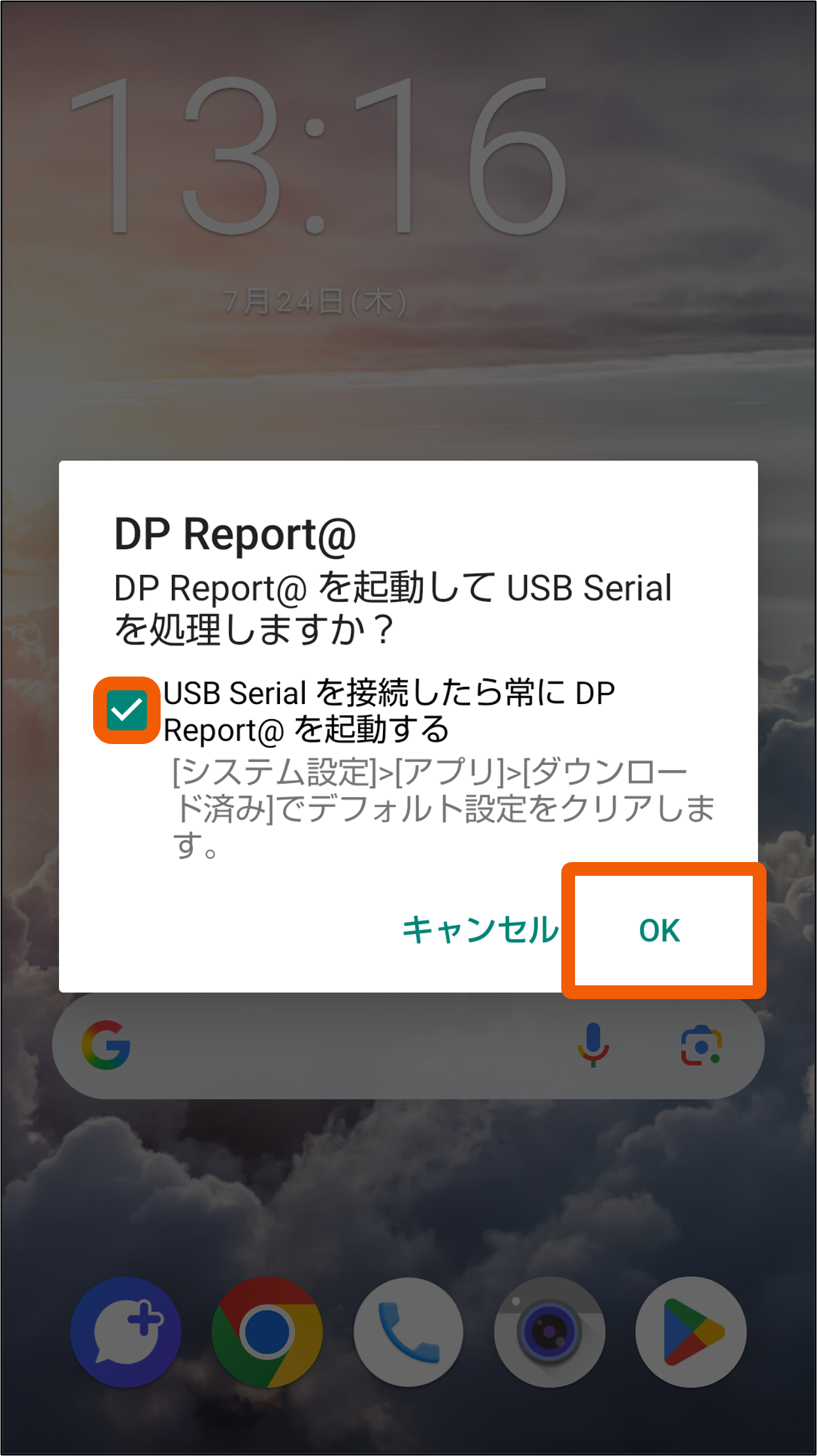Tap the 'USB Serial を接続したら常に' checkbox label
Viewport: 817px width, 1456px height.
click(389, 711)
